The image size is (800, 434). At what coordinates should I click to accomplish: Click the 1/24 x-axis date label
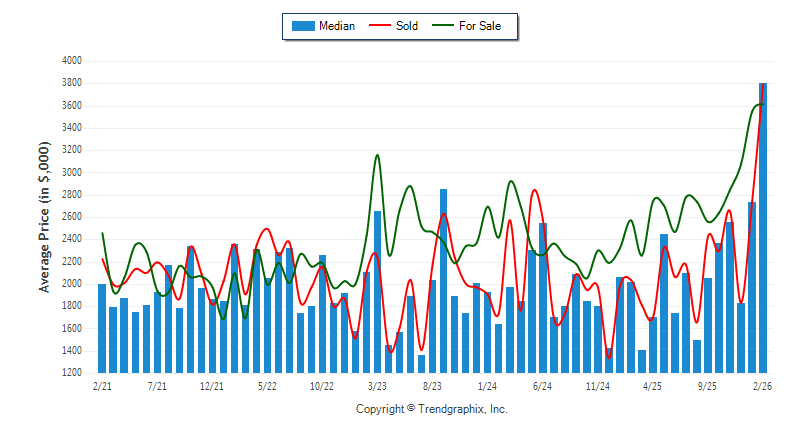[487, 385]
